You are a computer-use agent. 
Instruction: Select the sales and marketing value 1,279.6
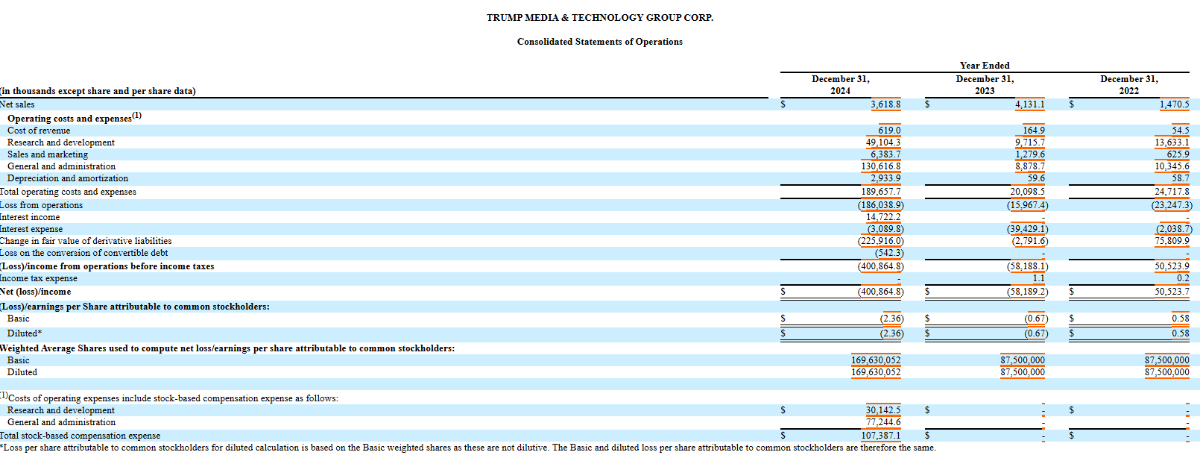[1030, 154]
